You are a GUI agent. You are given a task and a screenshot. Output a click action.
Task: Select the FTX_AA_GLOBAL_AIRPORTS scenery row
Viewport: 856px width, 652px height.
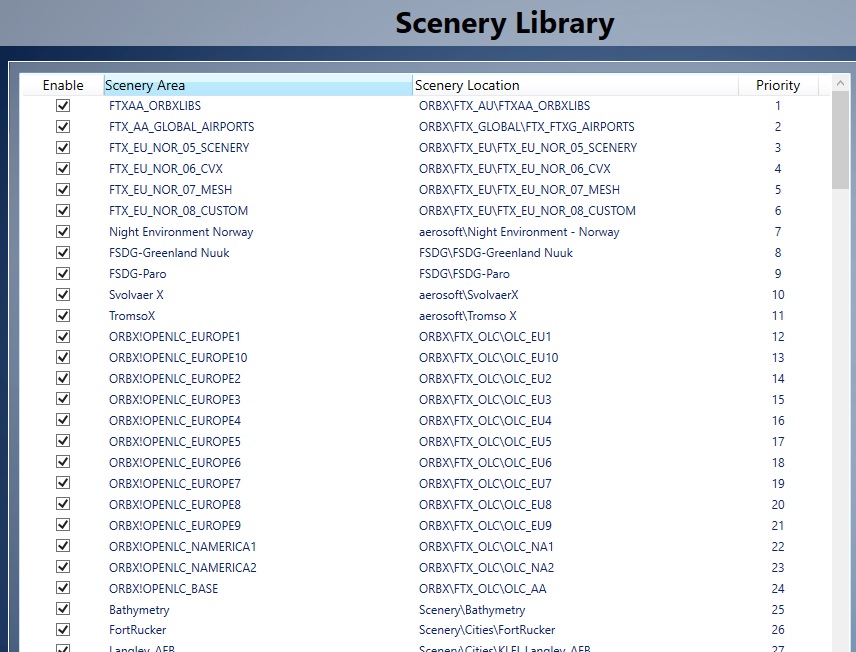(181, 127)
